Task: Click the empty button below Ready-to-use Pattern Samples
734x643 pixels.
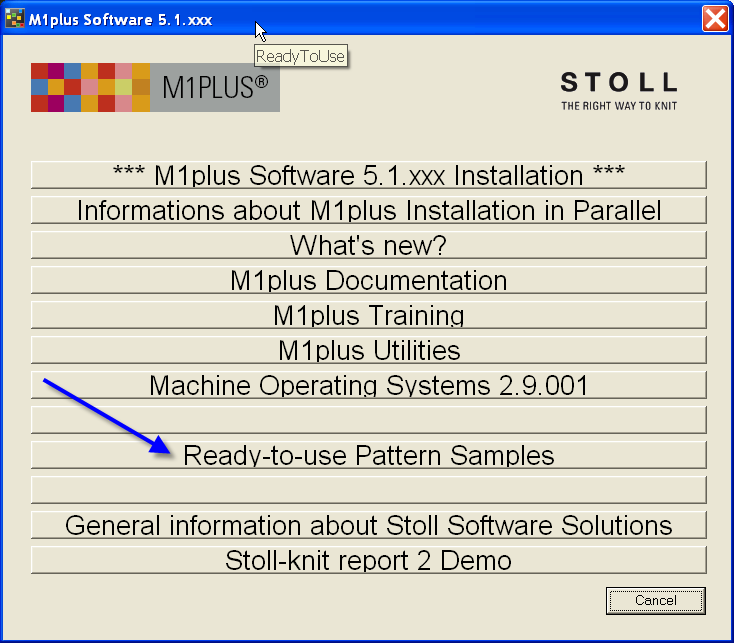Action: [368, 490]
